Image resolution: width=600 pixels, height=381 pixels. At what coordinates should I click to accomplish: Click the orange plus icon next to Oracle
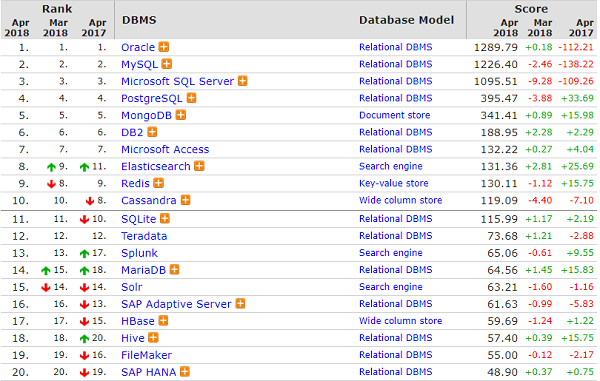tap(164, 47)
